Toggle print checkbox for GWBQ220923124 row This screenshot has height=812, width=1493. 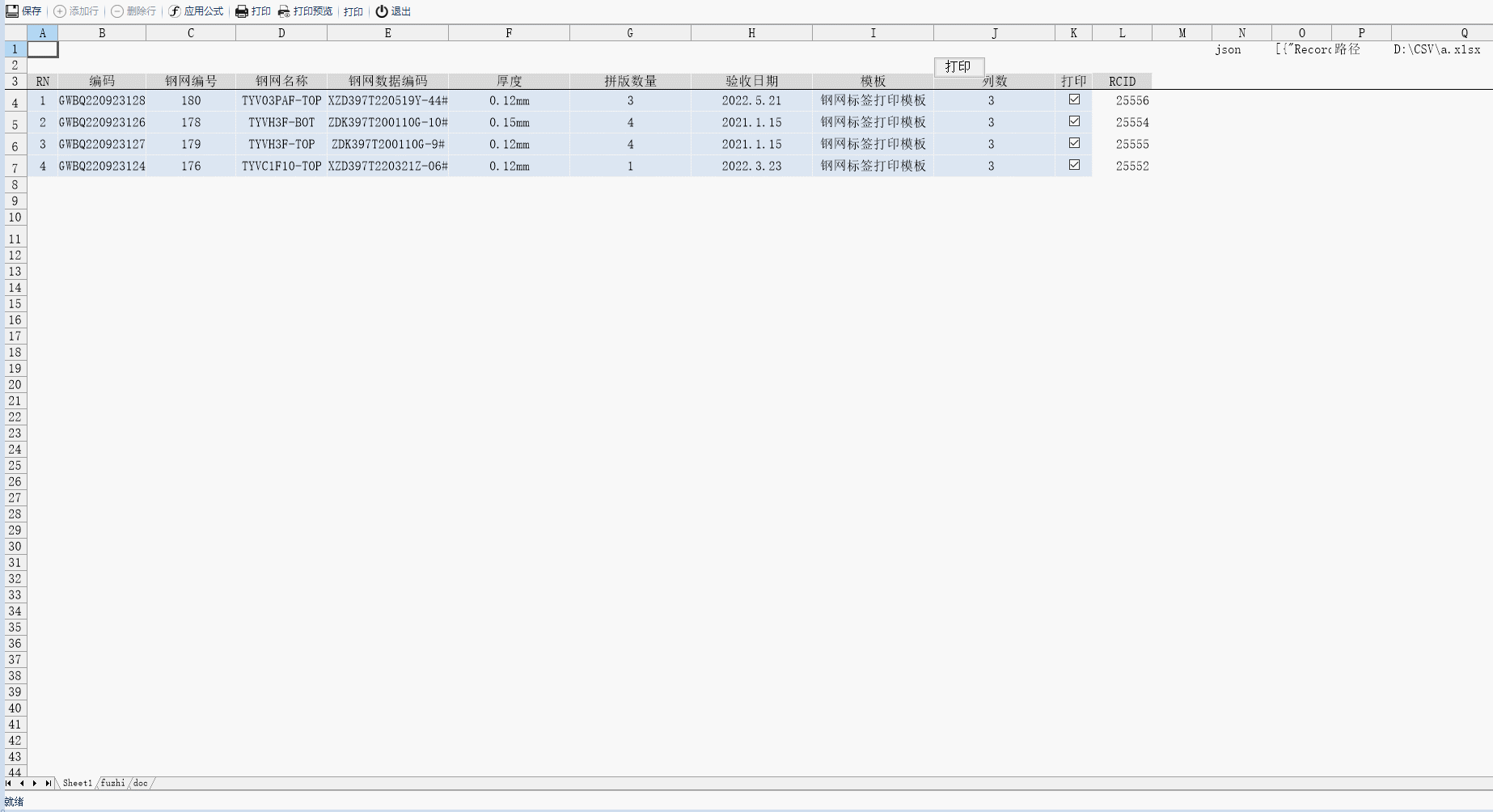(x=1074, y=165)
